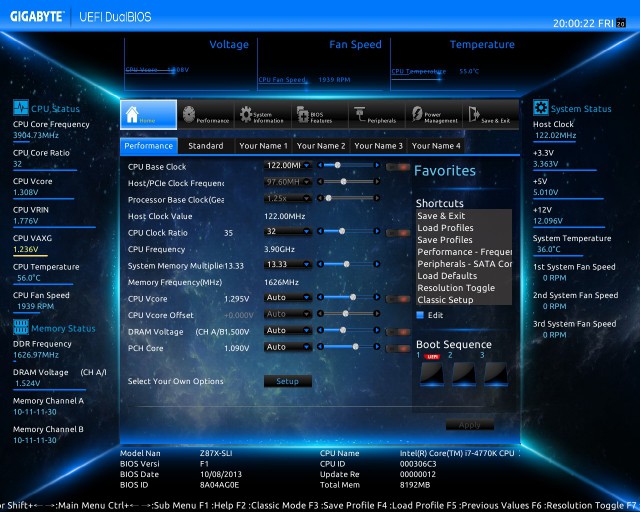This screenshot has width=640, height=512.
Task: Open the DRAM Voltage Auto dropdown
Action: pos(288,330)
